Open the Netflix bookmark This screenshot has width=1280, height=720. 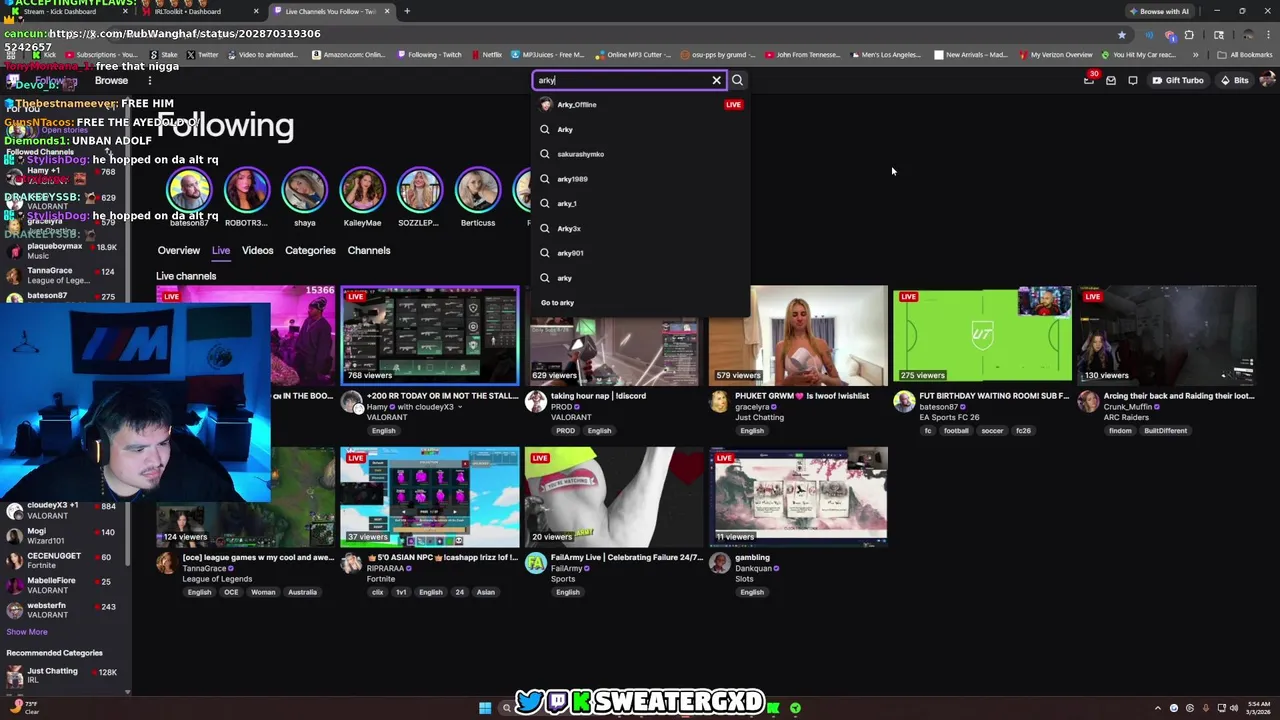pos(486,55)
